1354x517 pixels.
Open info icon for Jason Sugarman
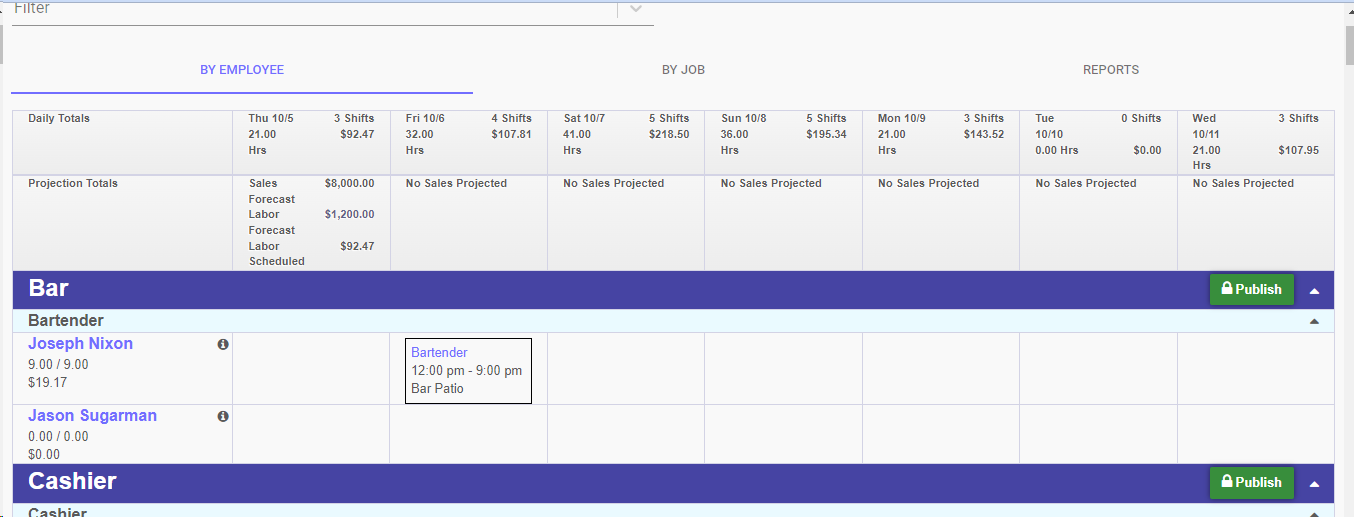click(x=223, y=416)
